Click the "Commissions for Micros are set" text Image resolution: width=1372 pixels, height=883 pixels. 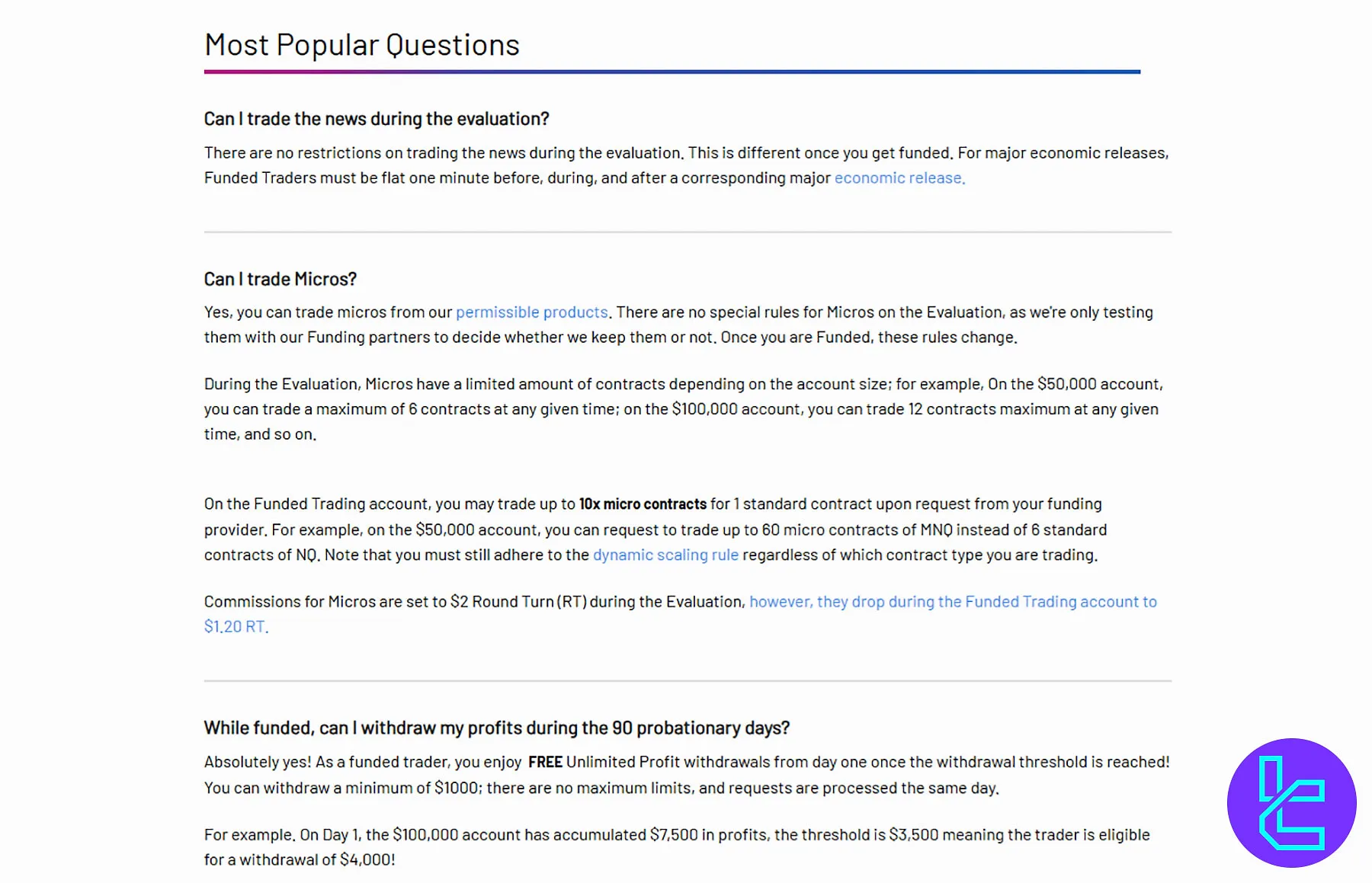(x=473, y=602)
